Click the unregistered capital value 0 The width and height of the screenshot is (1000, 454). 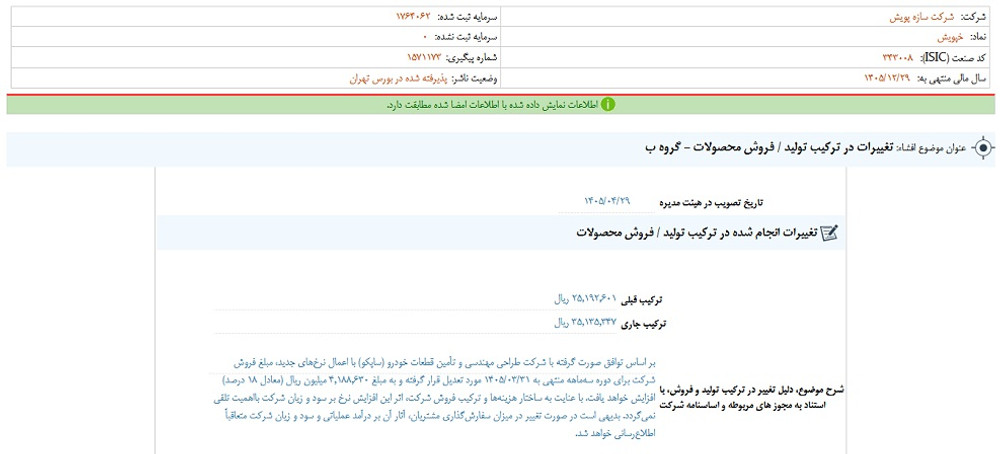[x=425, y=38]
